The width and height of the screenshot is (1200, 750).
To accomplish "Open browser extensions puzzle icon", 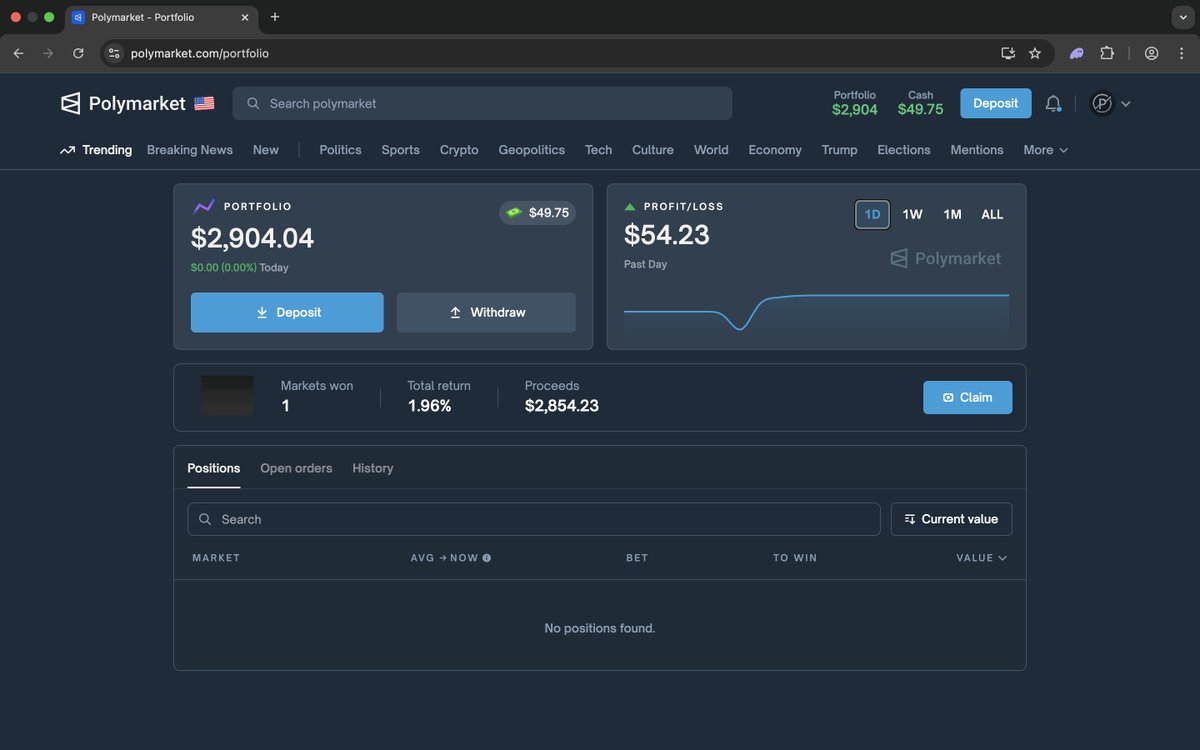I will click(x=1109, y=52).
